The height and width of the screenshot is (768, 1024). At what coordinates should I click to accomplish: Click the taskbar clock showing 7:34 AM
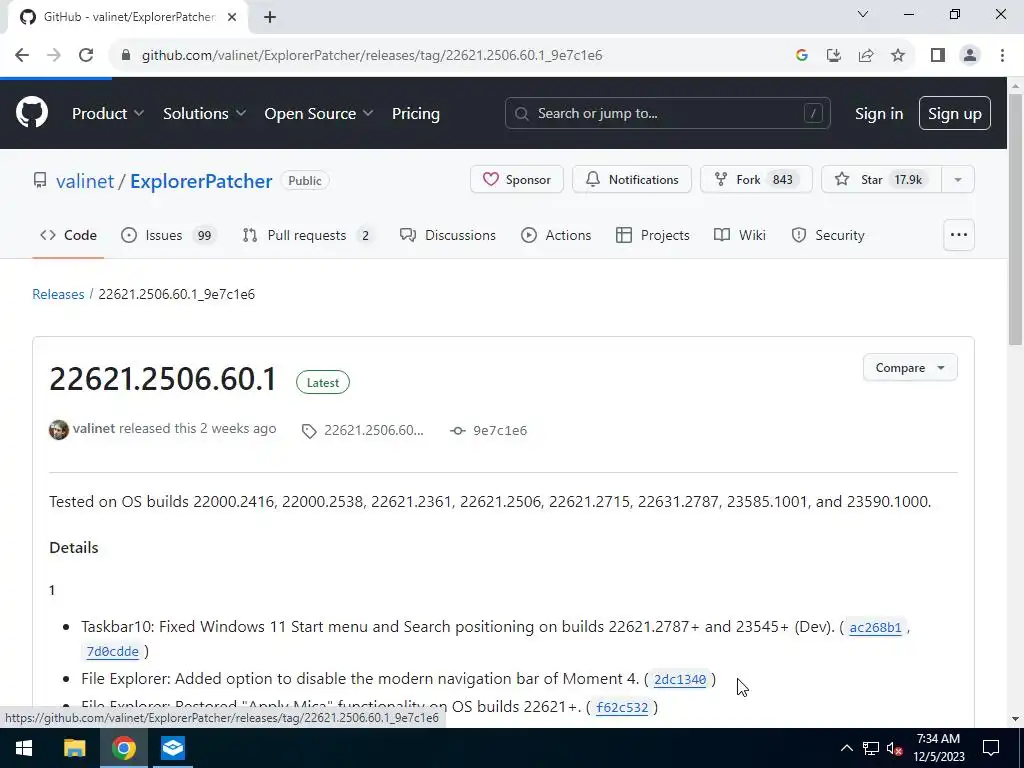(938, 748)
